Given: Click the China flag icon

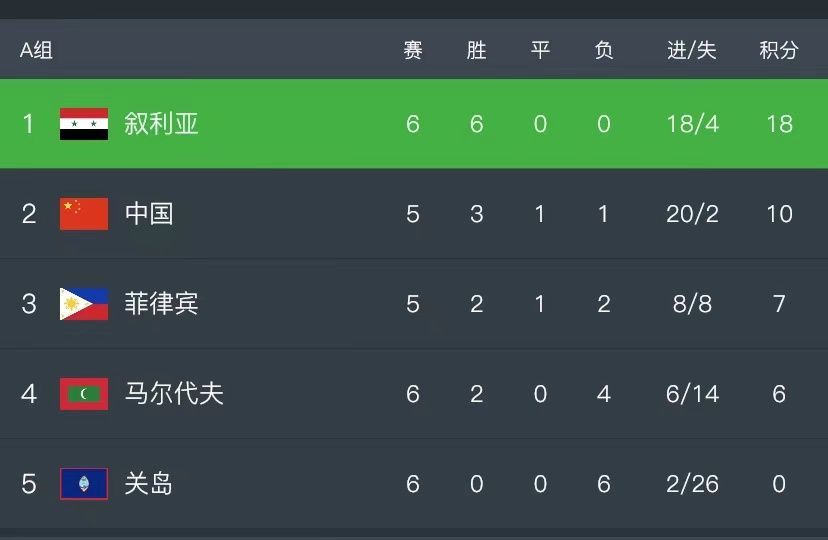Looking at the screenshot, I should pyautogui.click(x=84, y=214).
